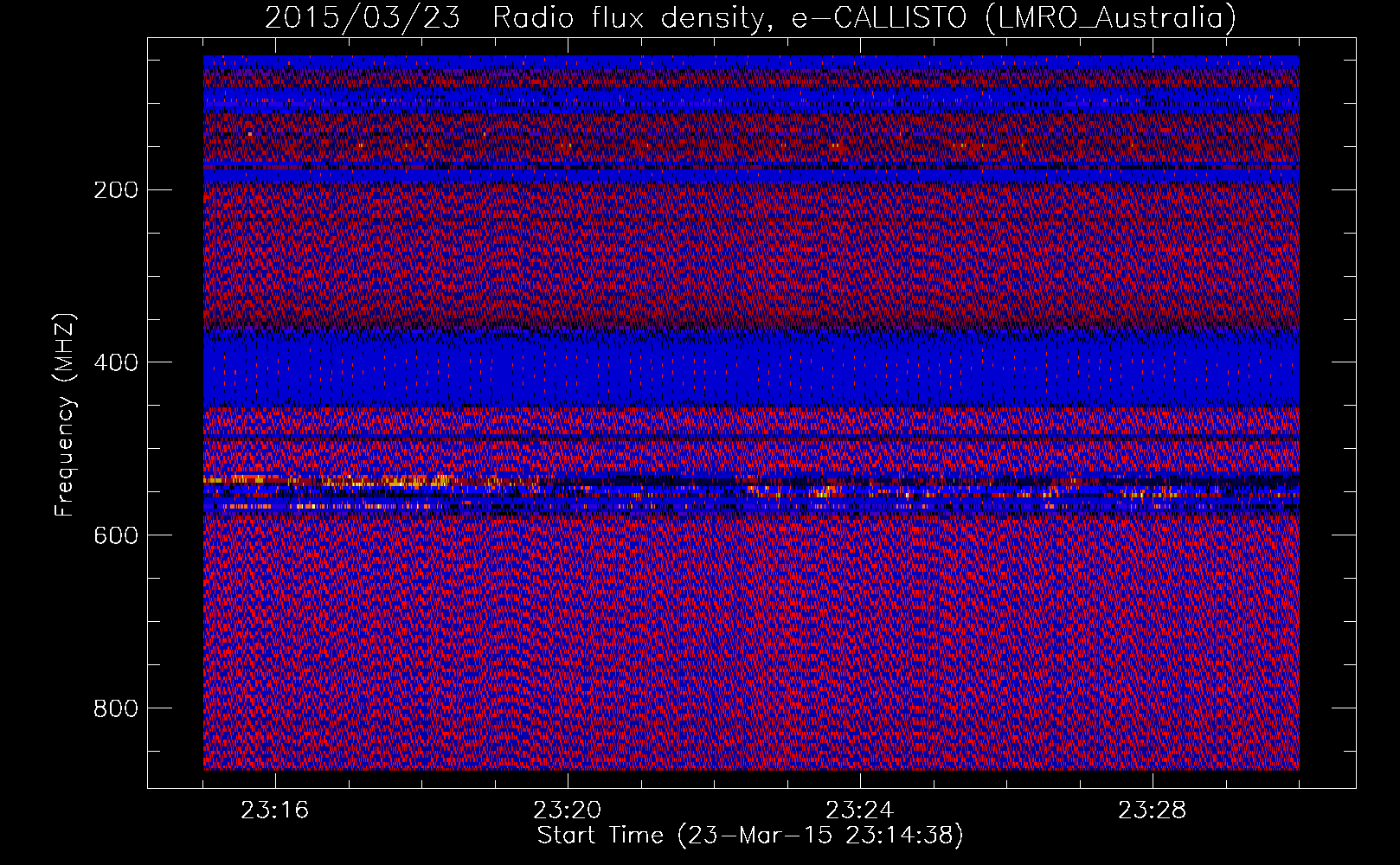The width and height of the screenshot is (1400, 865).
Task: Click the plot title text at the top
Action: tap(751, 17)
